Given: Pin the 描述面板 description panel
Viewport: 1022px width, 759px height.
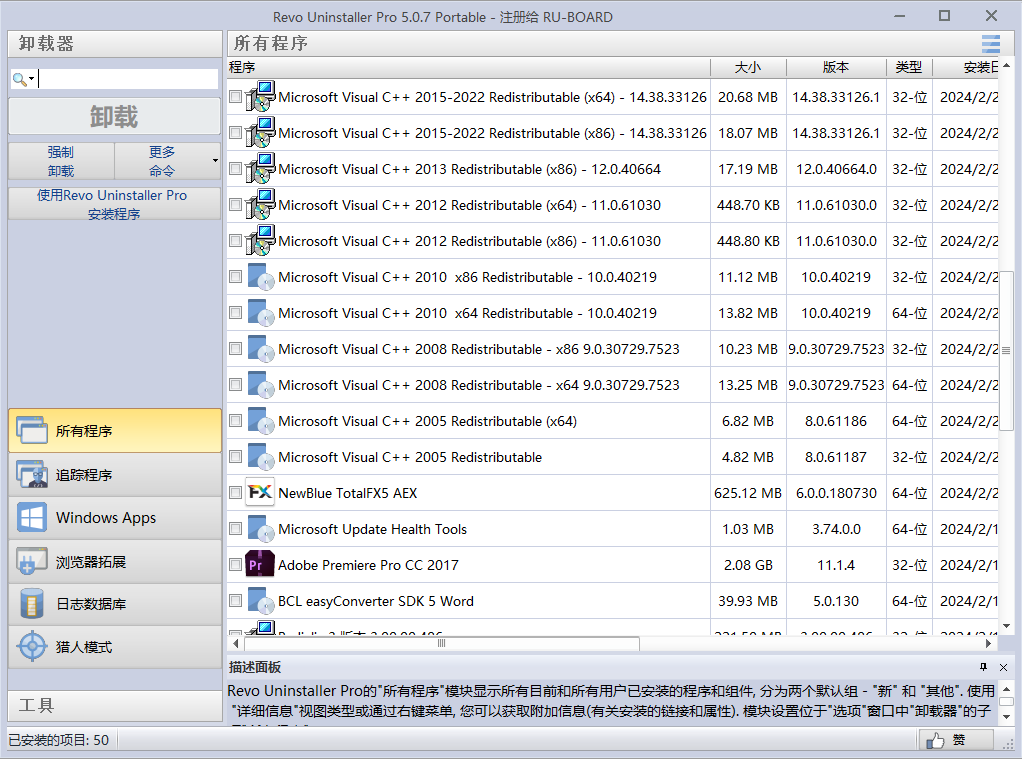Looking at the screenshot, I should click(983, 667).
